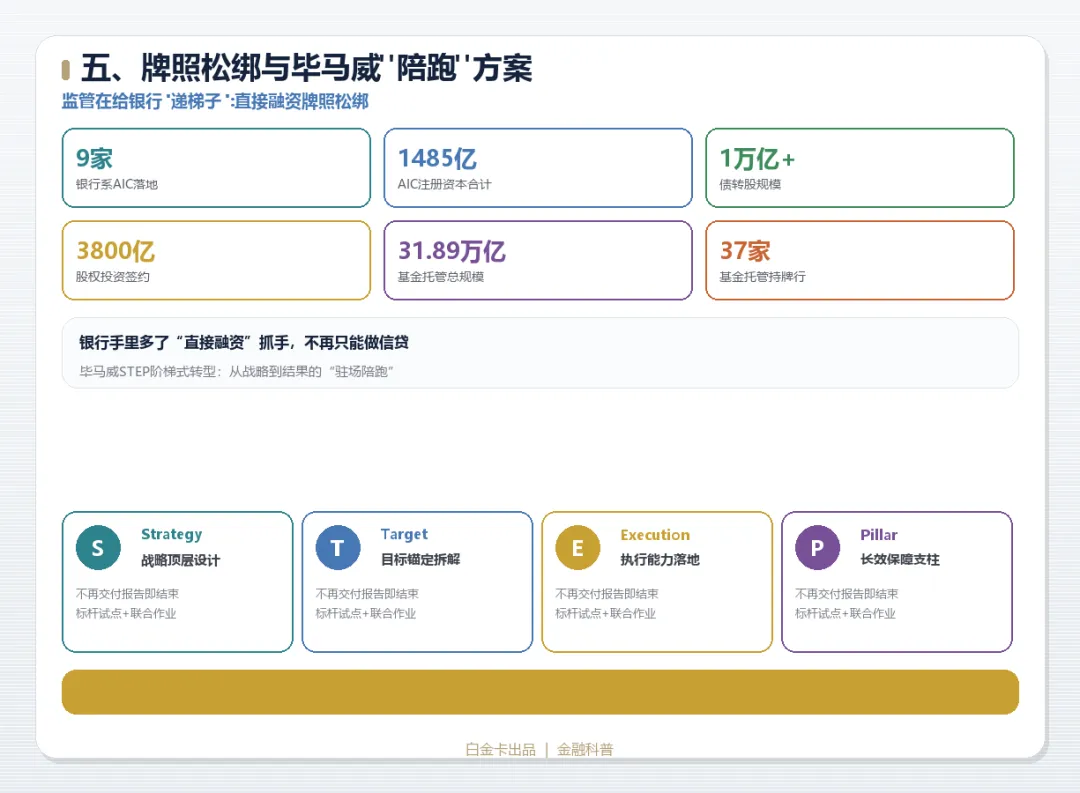
Task: Click the 银行手里多了直接融资抓手 heading
Action: coord(244,342)
